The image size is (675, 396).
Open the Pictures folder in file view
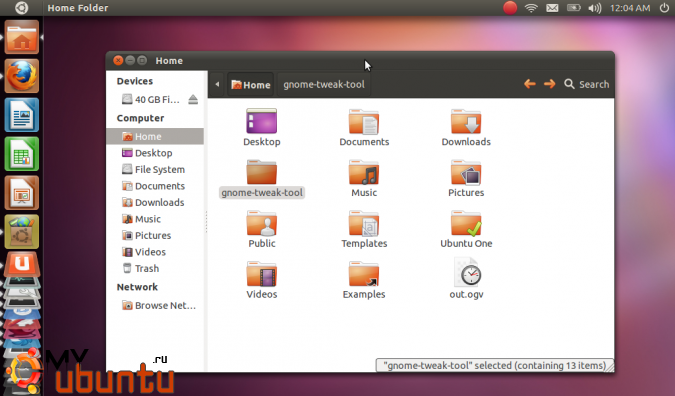point(466,172)
